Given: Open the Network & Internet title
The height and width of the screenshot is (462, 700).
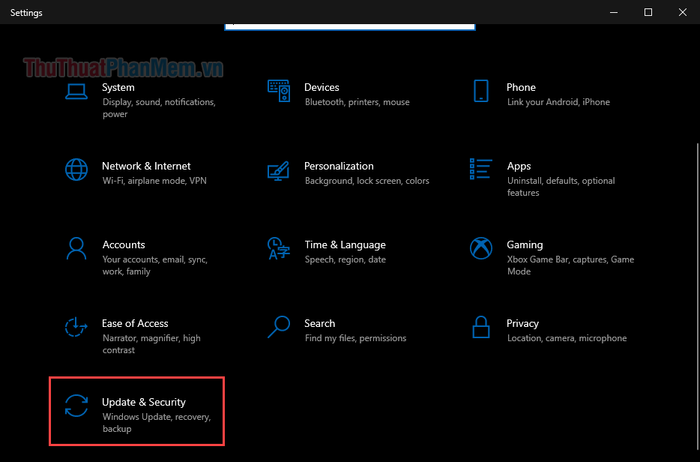Looking at the screenshot, I should point(146,166).
